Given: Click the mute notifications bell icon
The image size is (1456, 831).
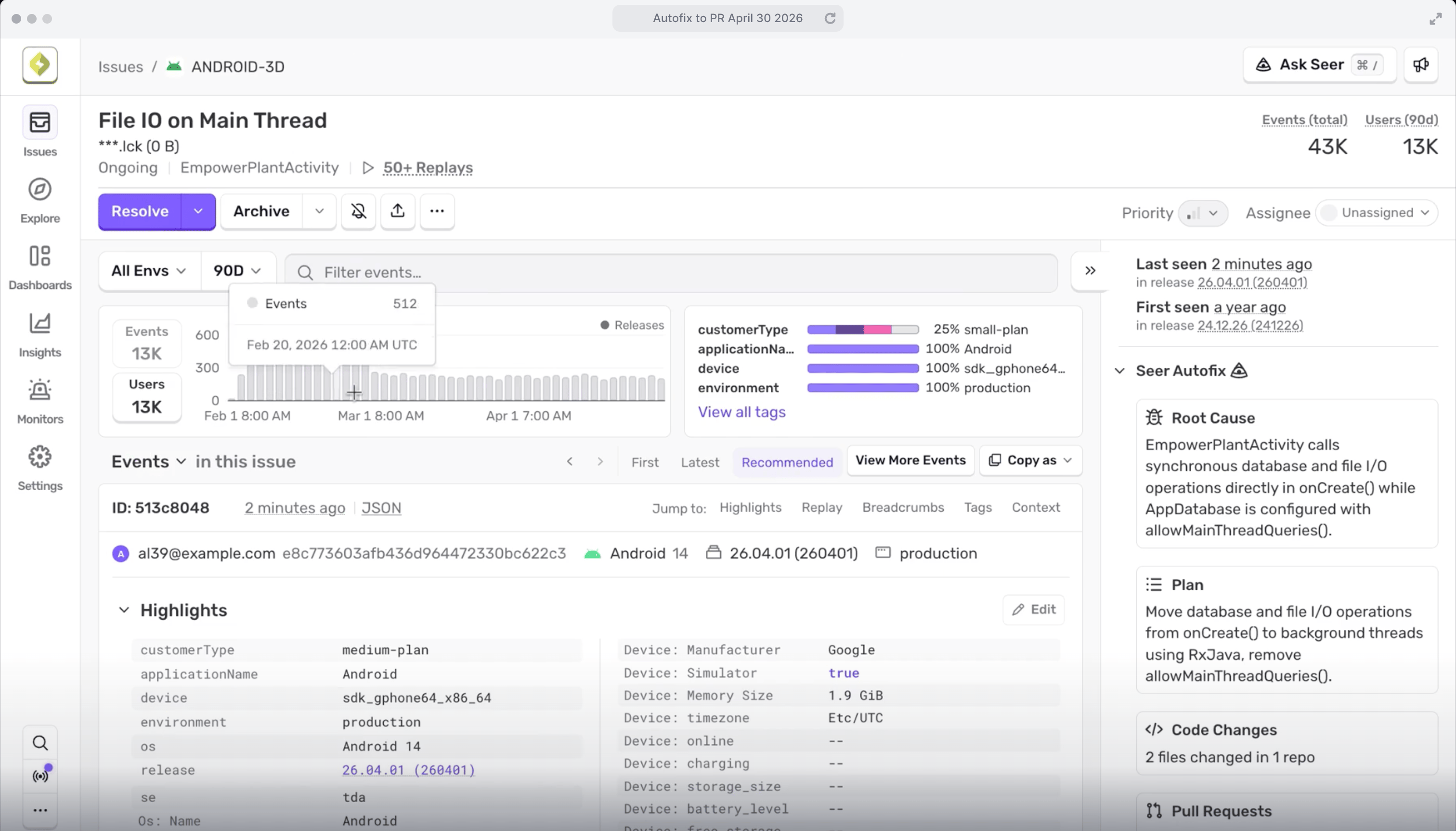Looking at the screenshot, I should [x=358, y=211].
